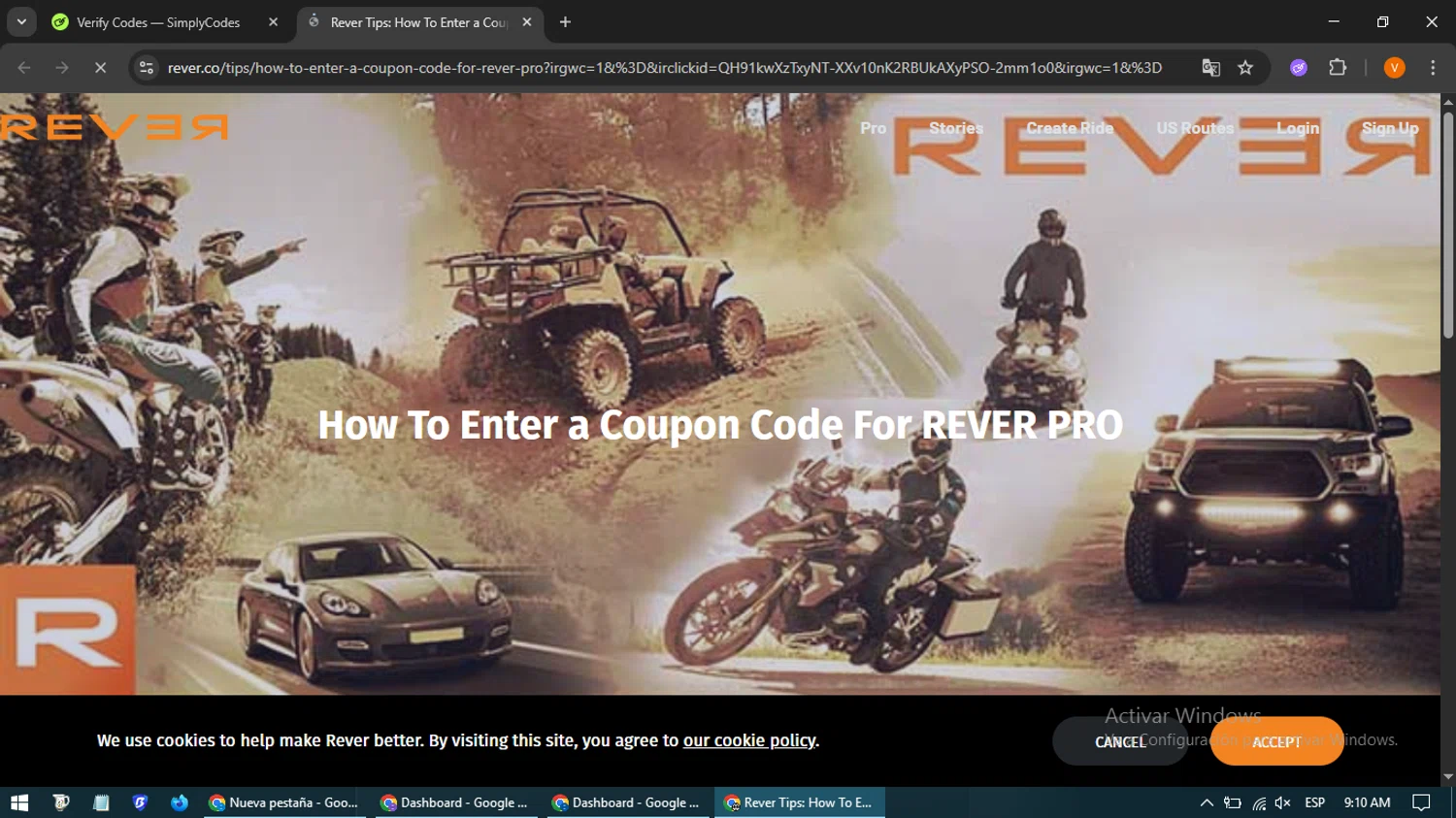Viewport: 1456px width, 818px height.
Task: Select Rever Tips taskbar window button
Action: [x=800, y=802]
